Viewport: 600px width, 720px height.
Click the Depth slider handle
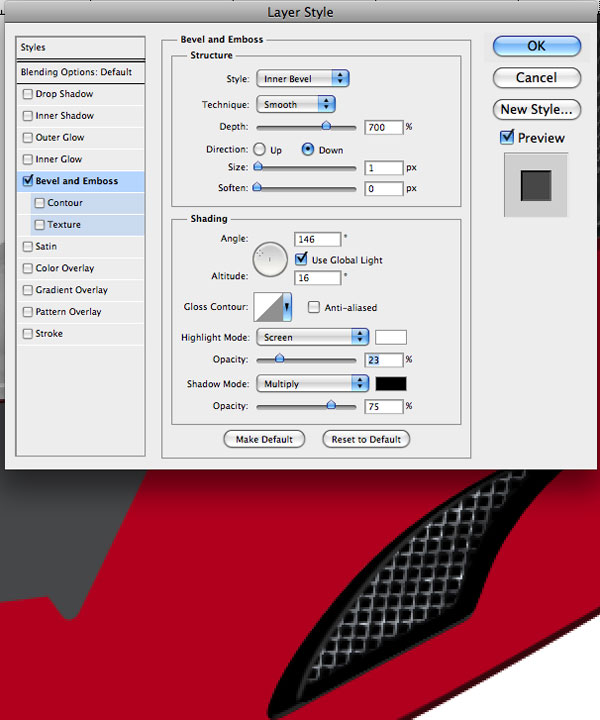(x=326, y=125)
